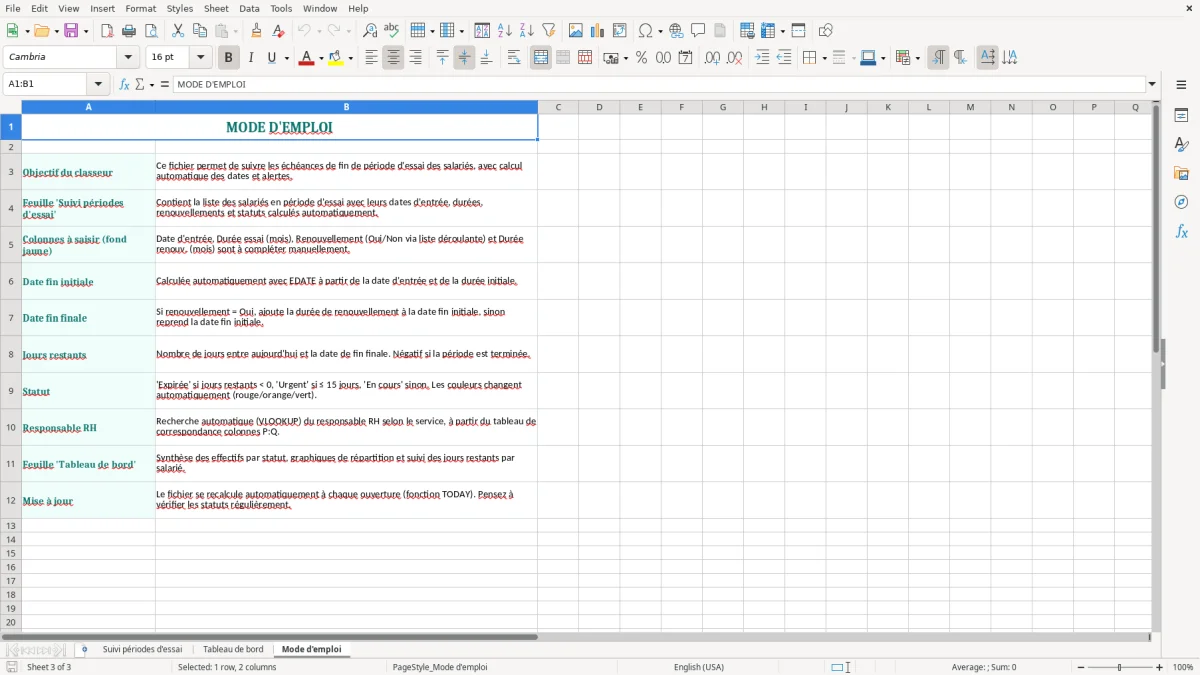This screenshot has height=675, width=1200.
Task: Open the Function Wizard next to the Name Box
Action: pos(125,84)
